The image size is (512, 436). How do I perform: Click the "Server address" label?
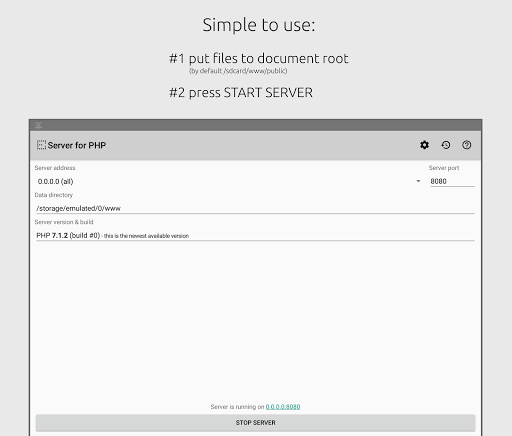coord(55,168)
